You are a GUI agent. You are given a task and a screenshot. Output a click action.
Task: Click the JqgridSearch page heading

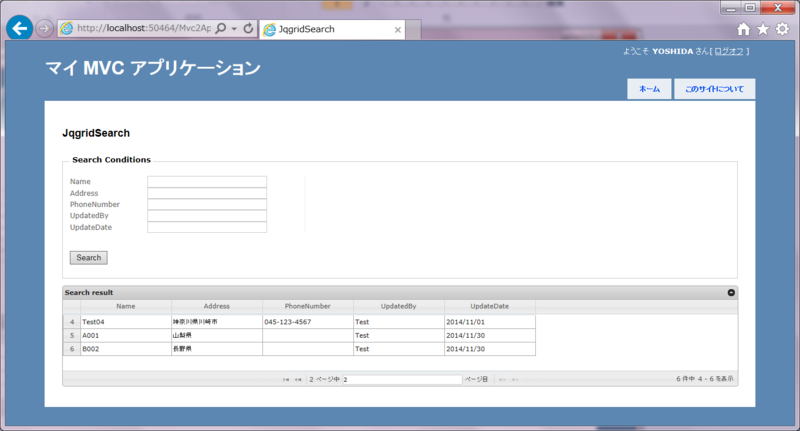pos(96,133)
